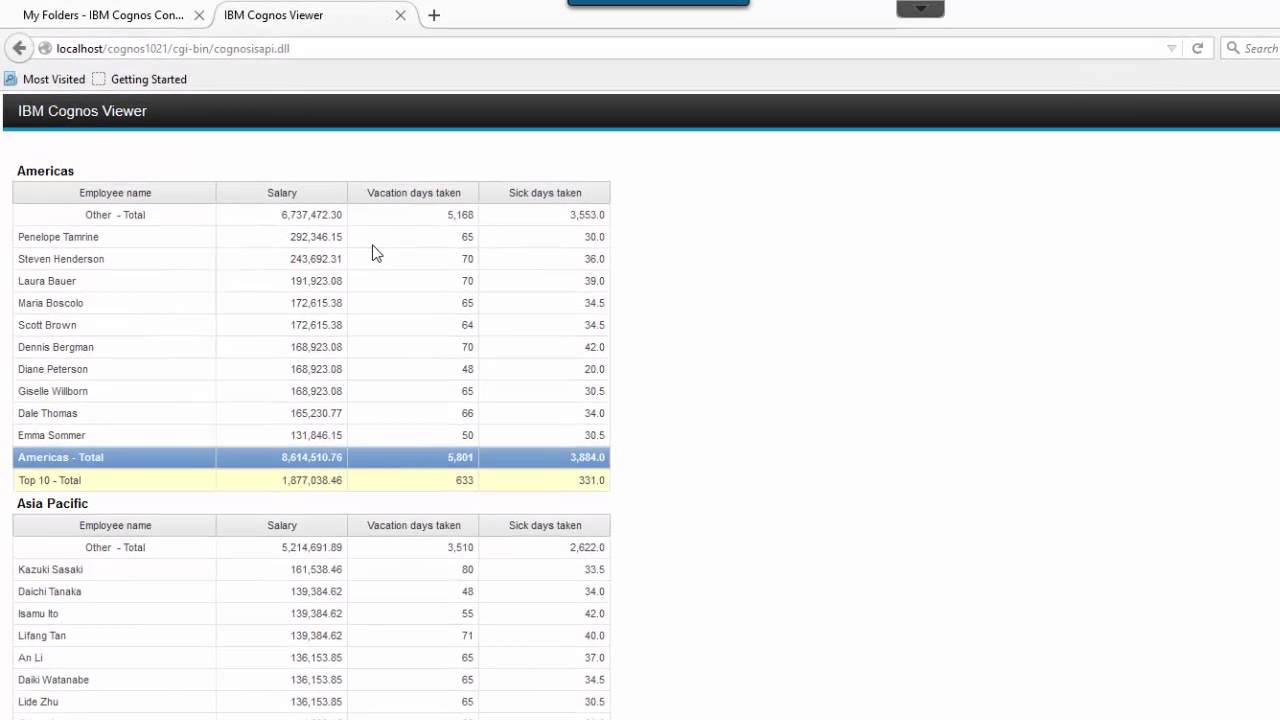Click the Diane Peterson row name
The image size is (1280, 720).
coord(53,369)
